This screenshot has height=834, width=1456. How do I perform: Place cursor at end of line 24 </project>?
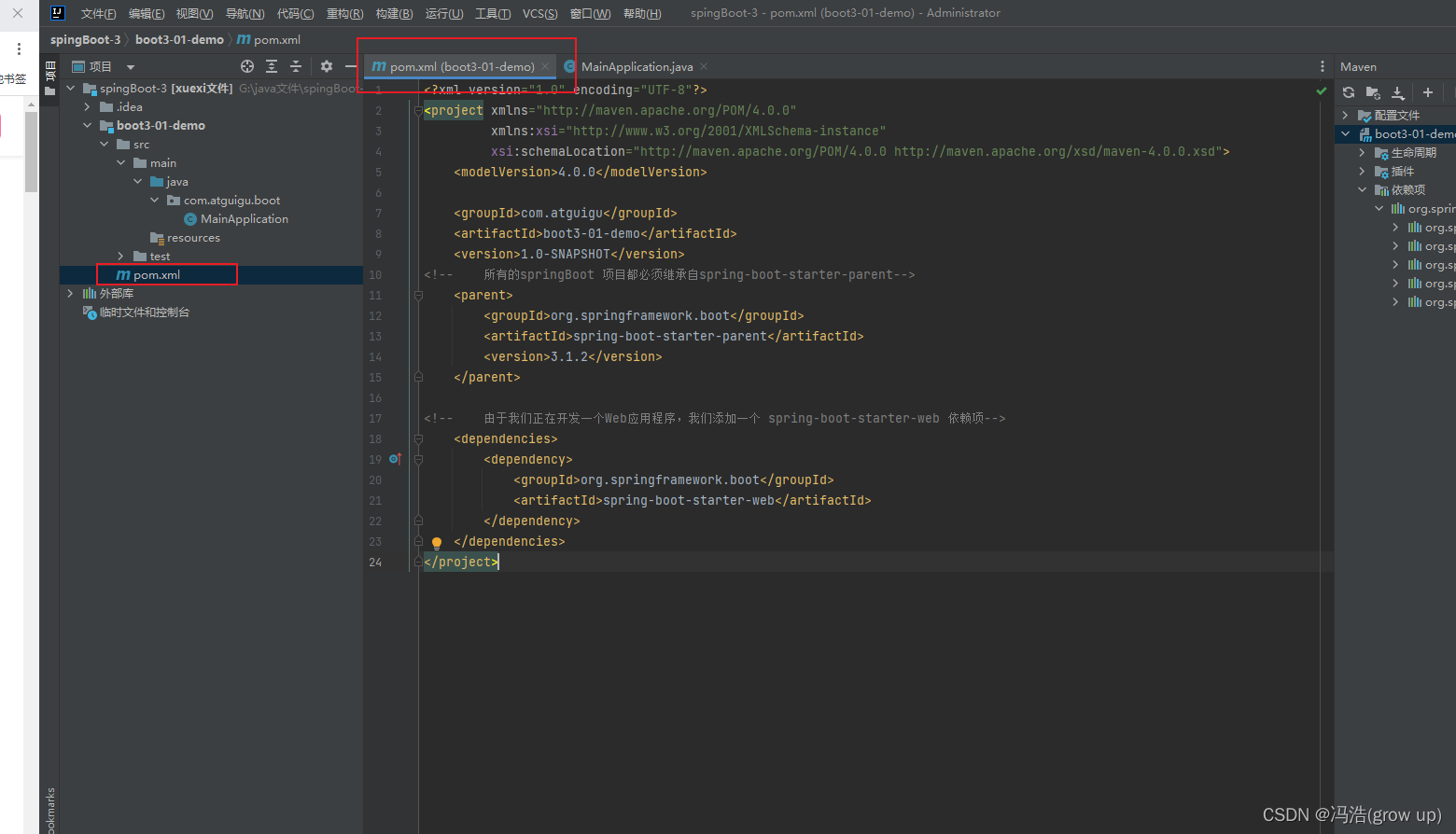[x=500, y=562]
